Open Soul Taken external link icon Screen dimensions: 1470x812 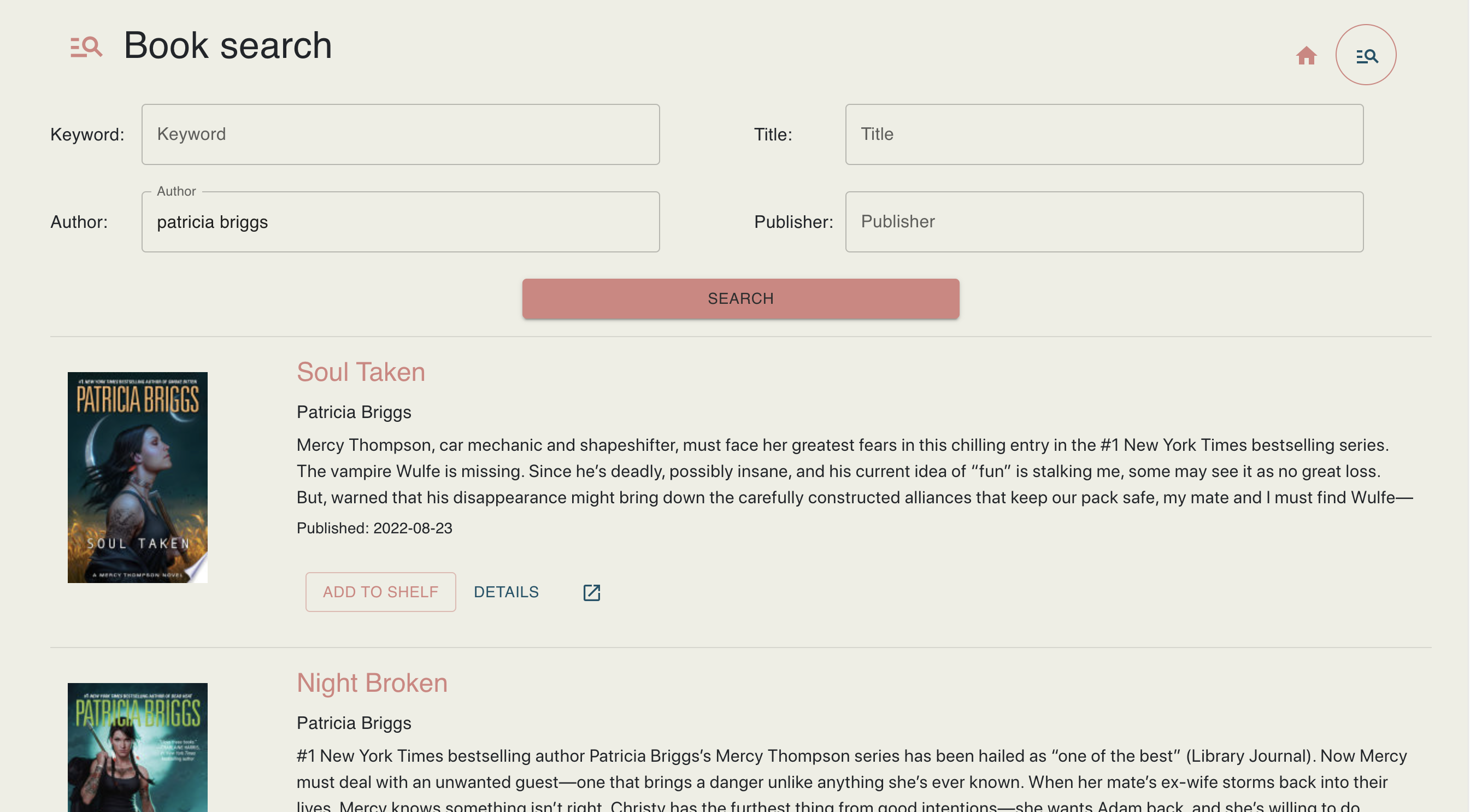591,592
